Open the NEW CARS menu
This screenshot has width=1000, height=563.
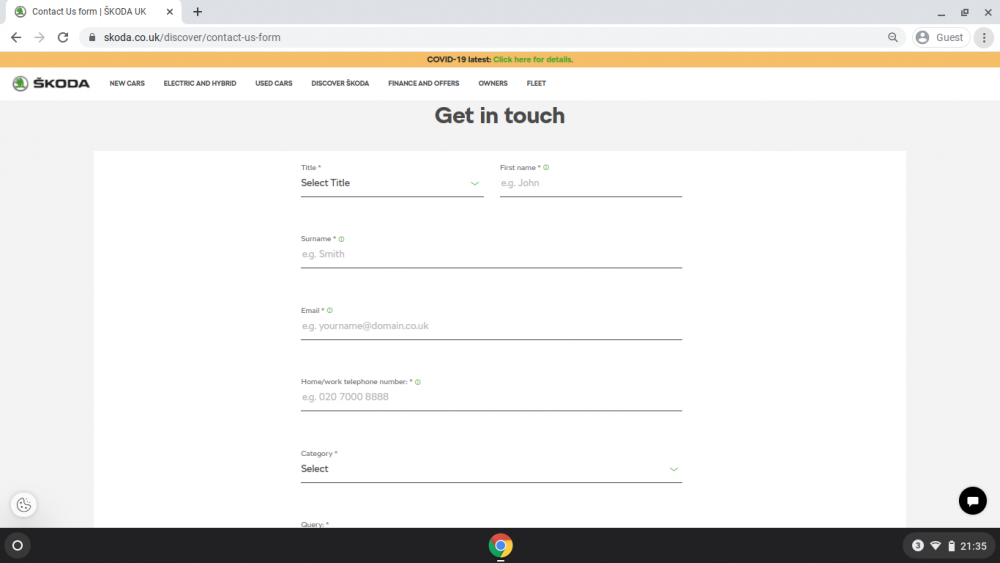tap(127, 84)
